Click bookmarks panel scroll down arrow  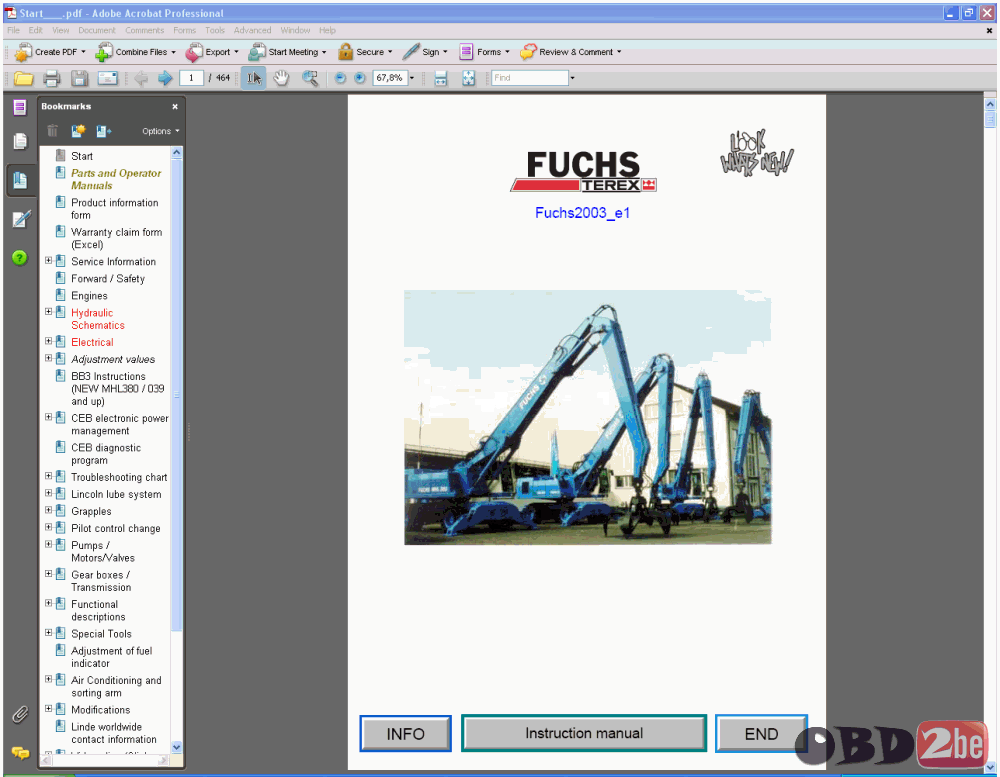tap(177, 746)
